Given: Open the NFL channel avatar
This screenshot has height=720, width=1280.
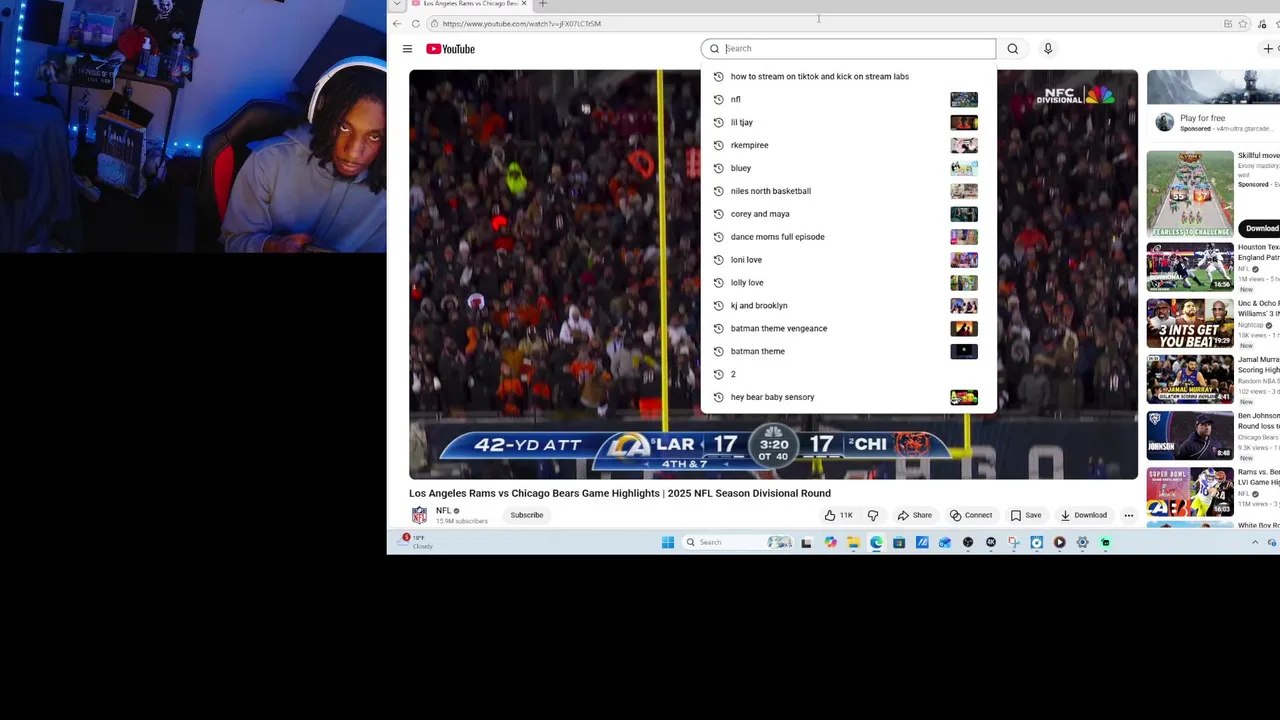Looking at the screenshot, I should click(x=419, y=515).
